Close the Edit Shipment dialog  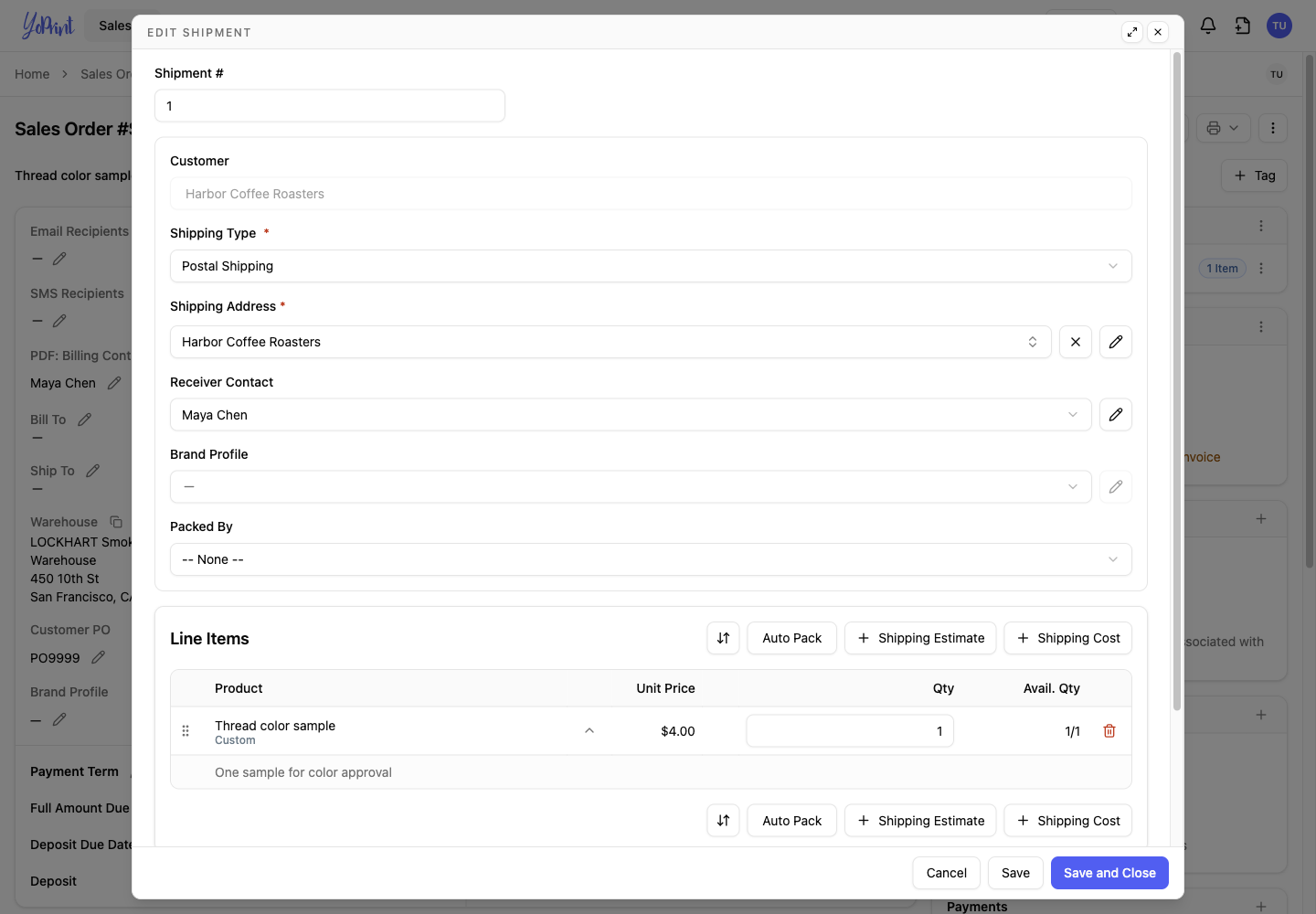pyautogui.click(x=1158, y=32)
